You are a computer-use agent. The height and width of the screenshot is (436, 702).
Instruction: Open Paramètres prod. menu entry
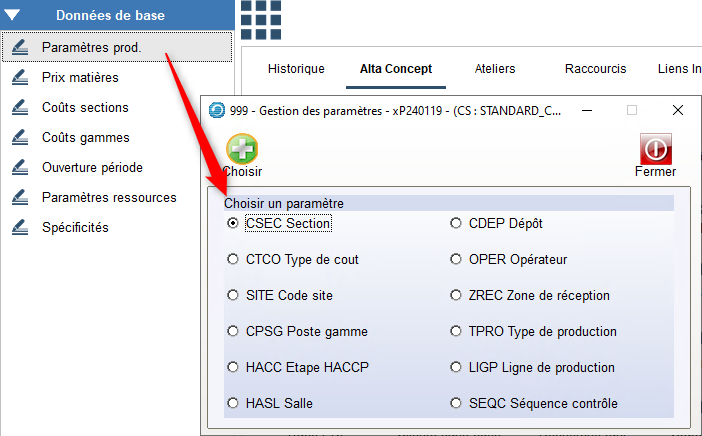point(91,47)
